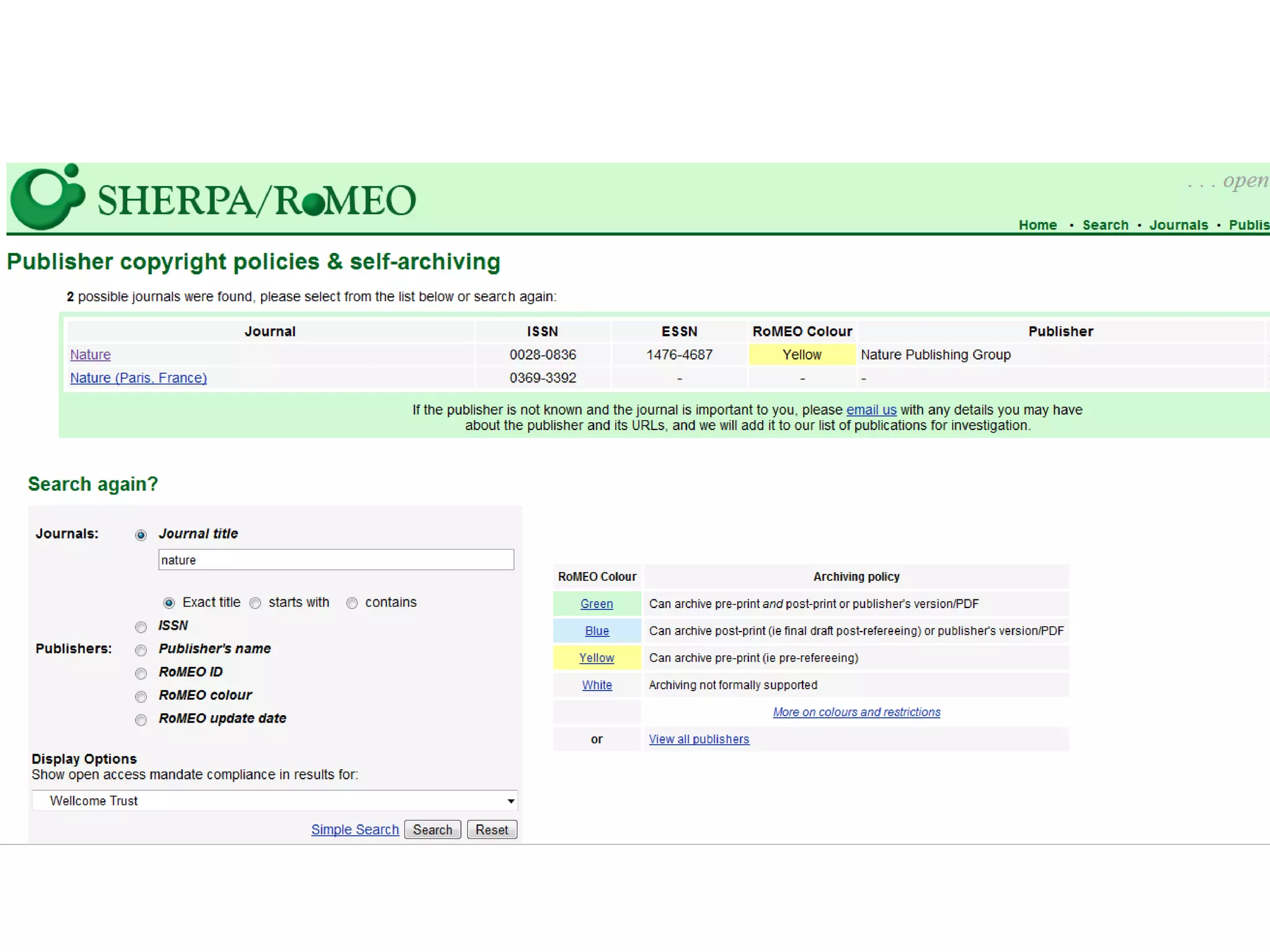The image size is (1270, 952).
Task: Open the Nature (Paris, France) journal entry
Action: pos(138,378)
